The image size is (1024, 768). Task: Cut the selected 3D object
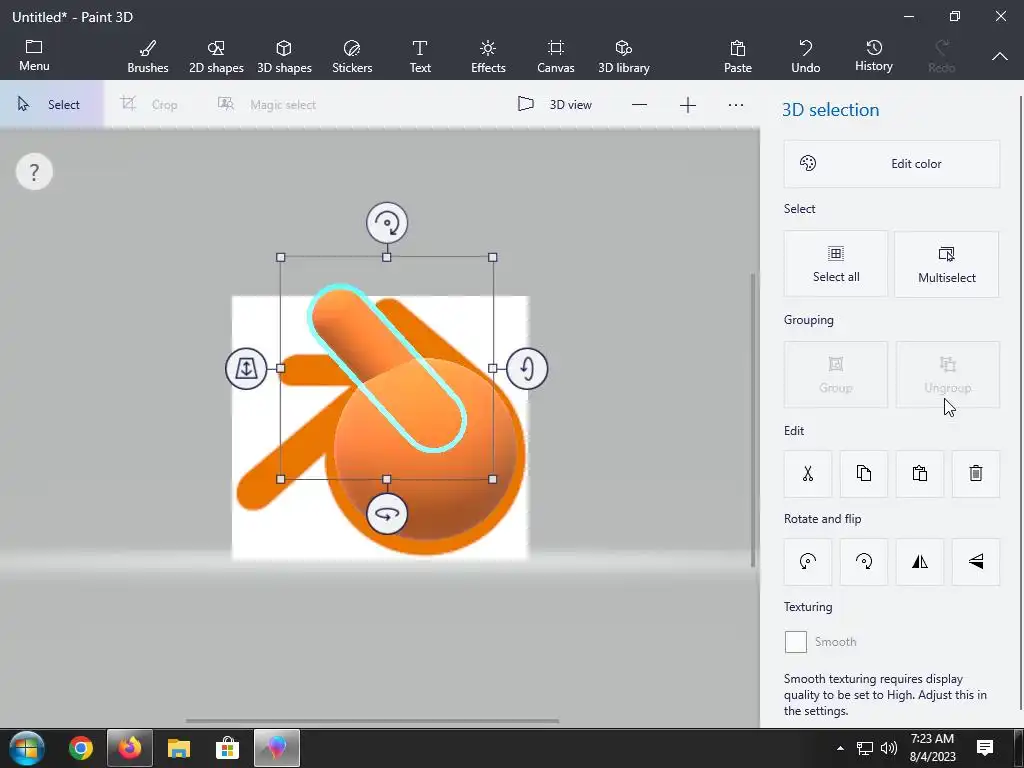tap(808, 473)
